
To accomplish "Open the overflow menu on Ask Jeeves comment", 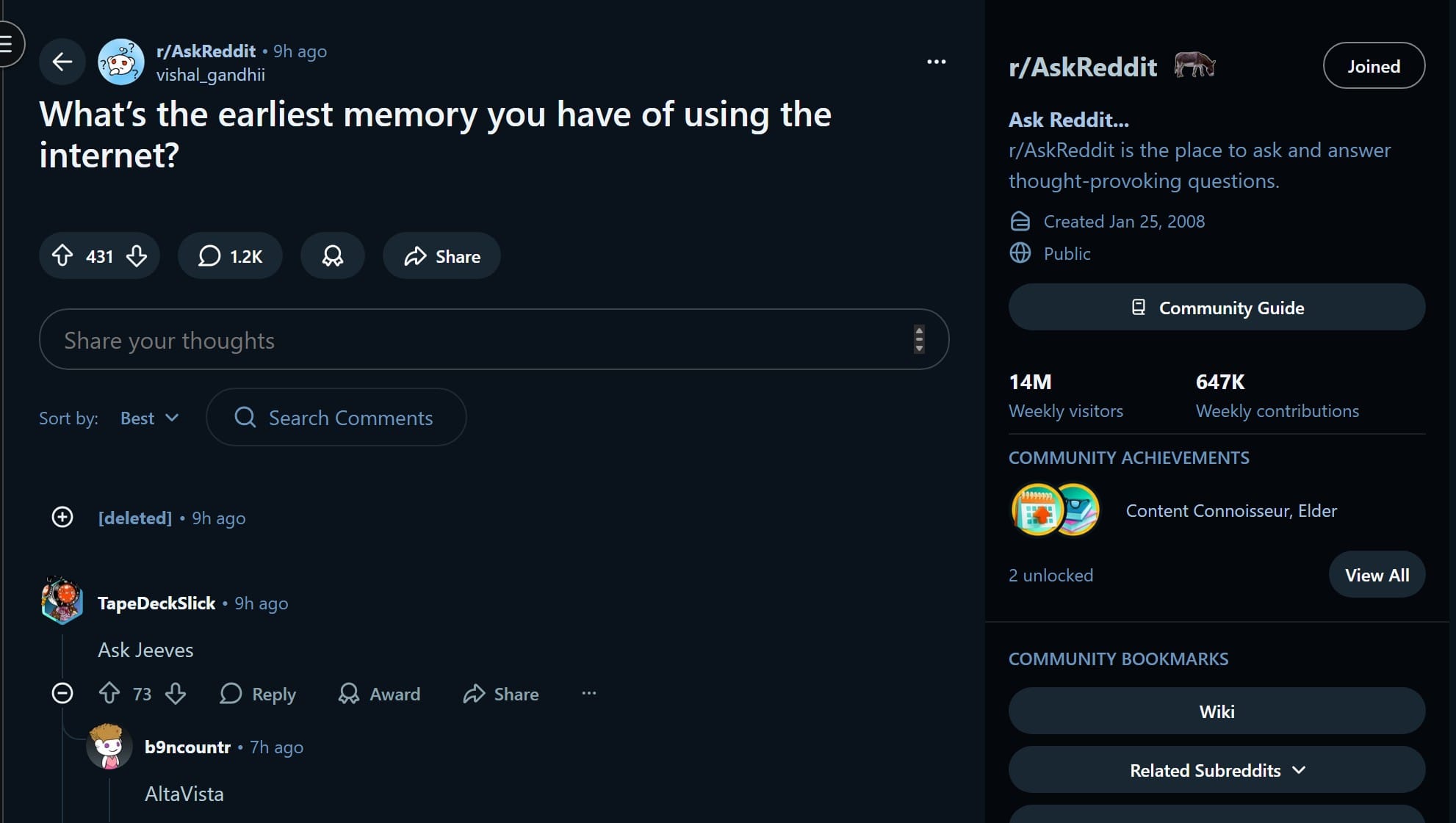I will pos(588,693).
